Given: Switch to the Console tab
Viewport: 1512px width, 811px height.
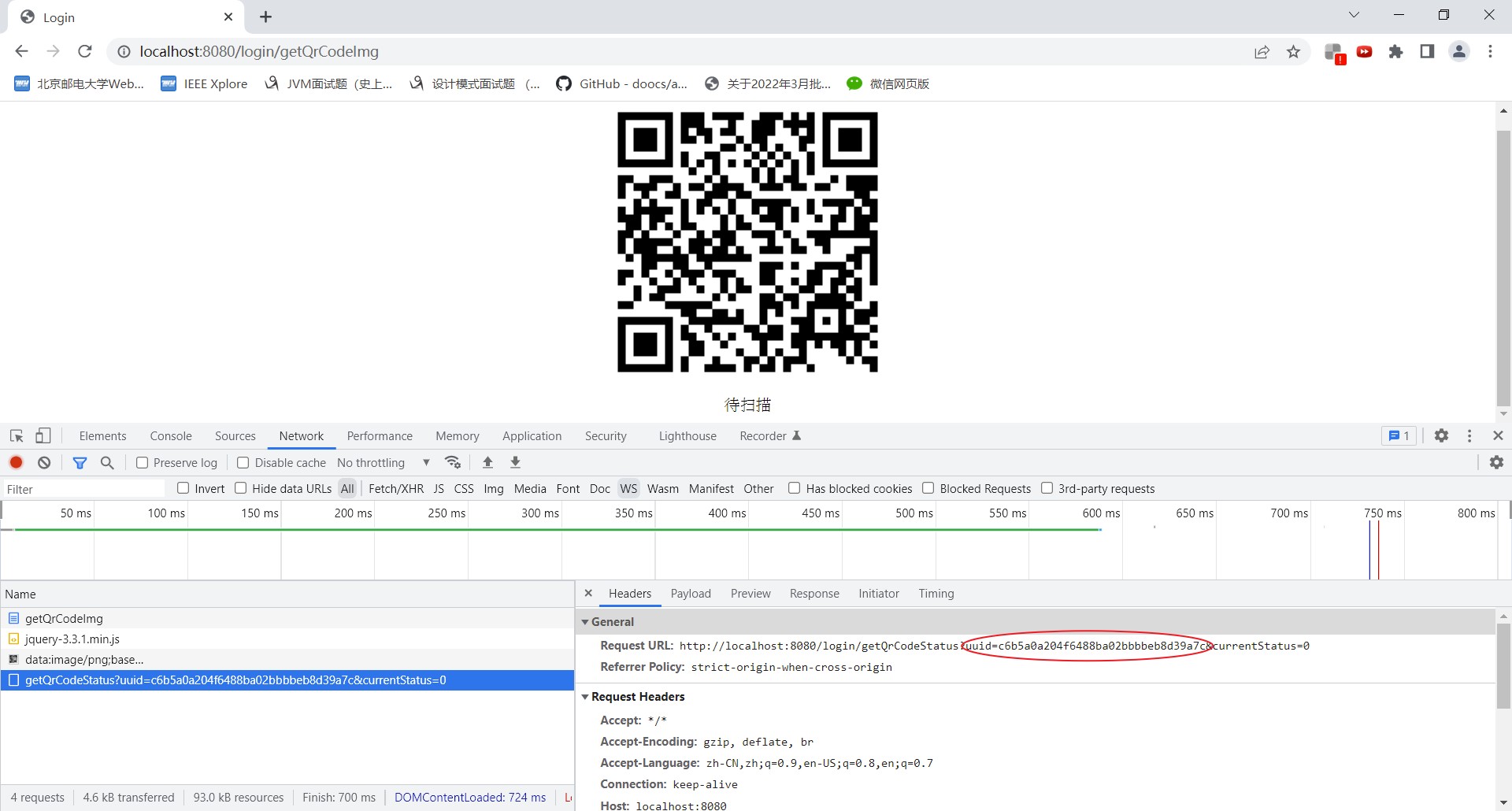Looking at the screenshot, I should [171, 436].
